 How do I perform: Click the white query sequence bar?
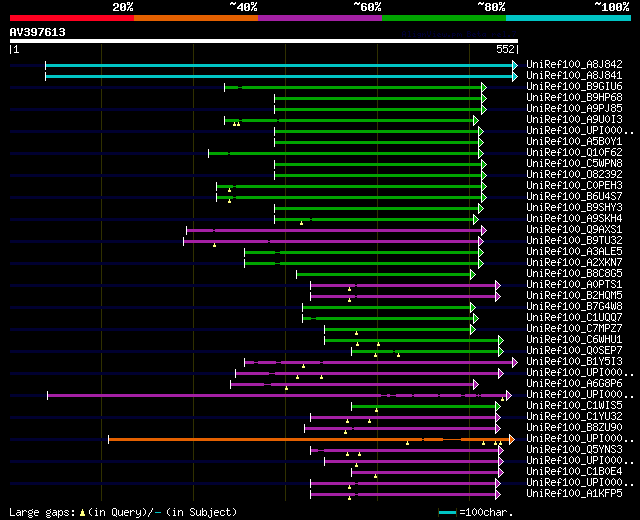tap(264, 41)
